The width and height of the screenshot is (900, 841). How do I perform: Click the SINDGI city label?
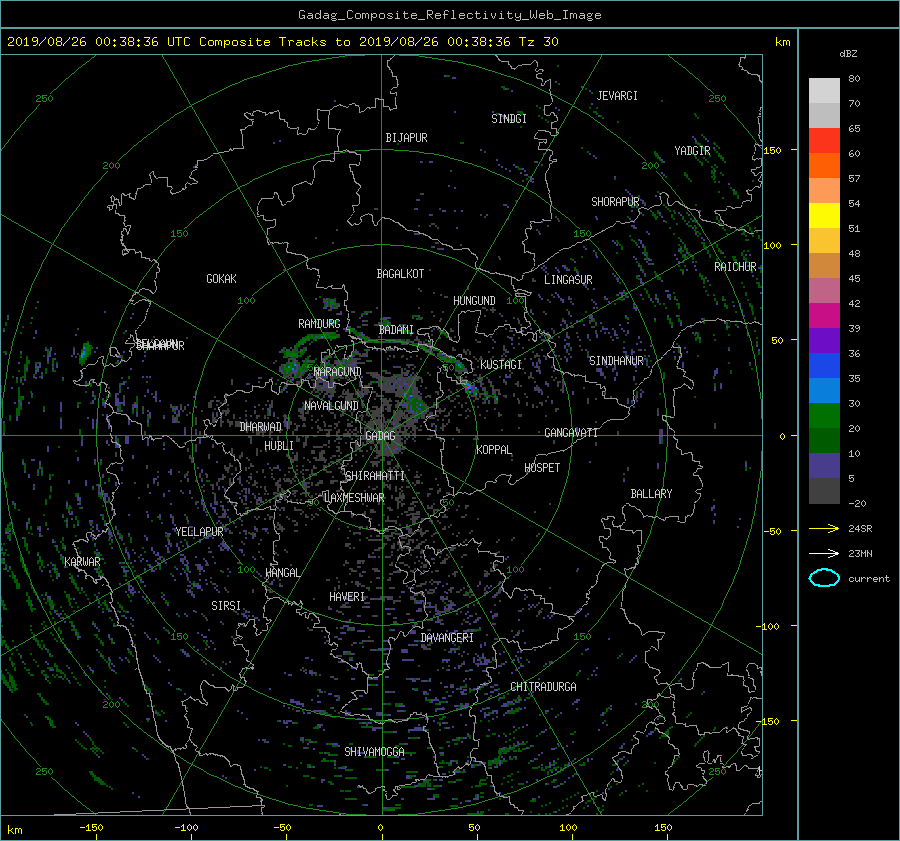509,119
